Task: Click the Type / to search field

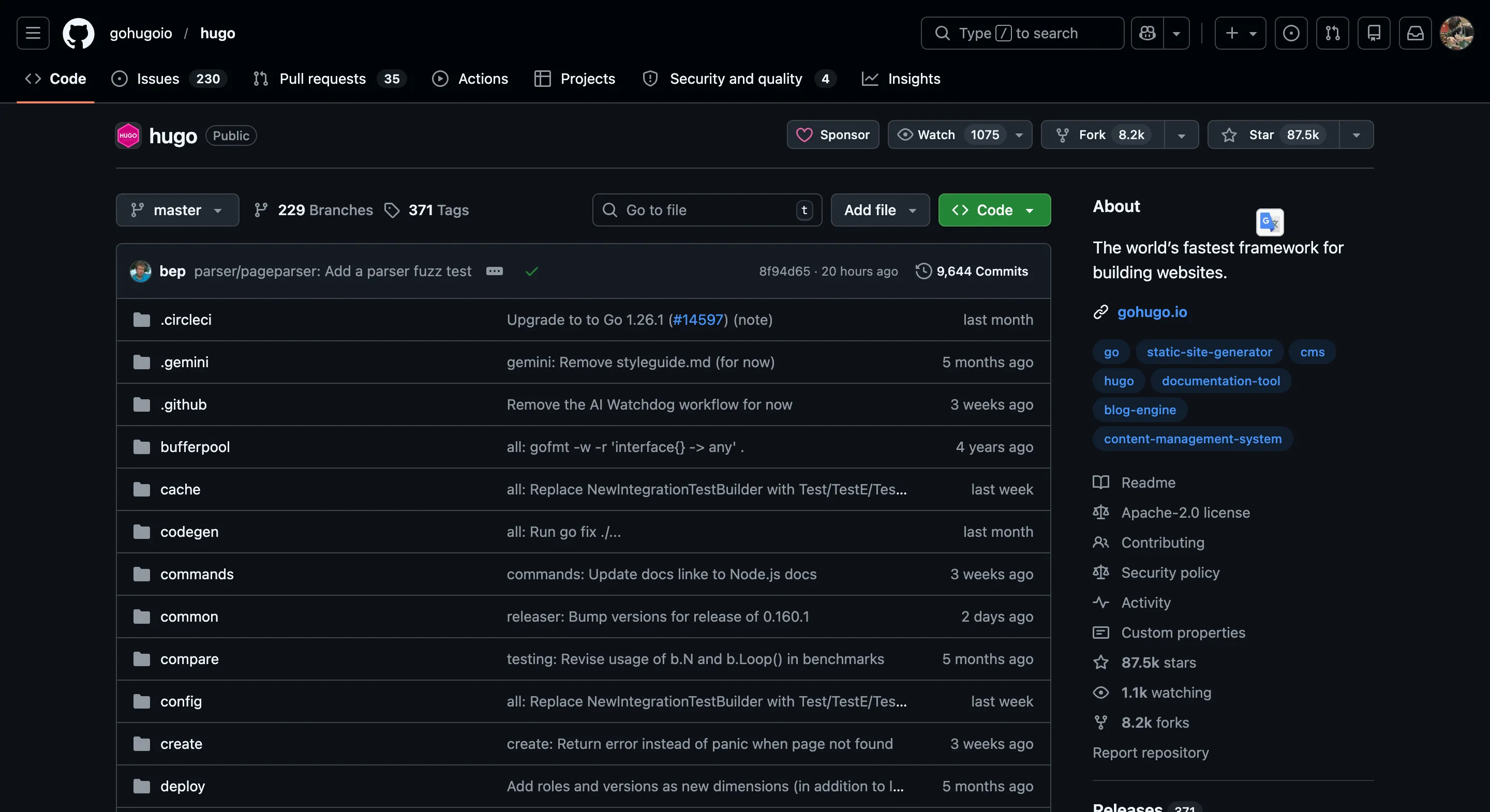Action: point(1022,33)
